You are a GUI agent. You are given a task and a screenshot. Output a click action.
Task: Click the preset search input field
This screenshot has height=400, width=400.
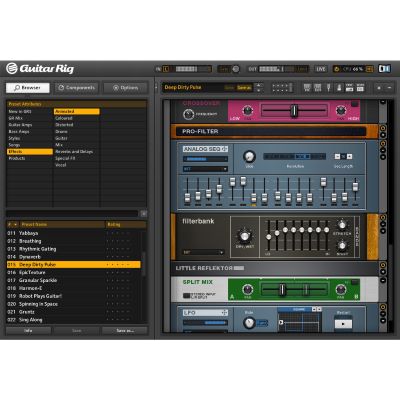coord(72,213)
